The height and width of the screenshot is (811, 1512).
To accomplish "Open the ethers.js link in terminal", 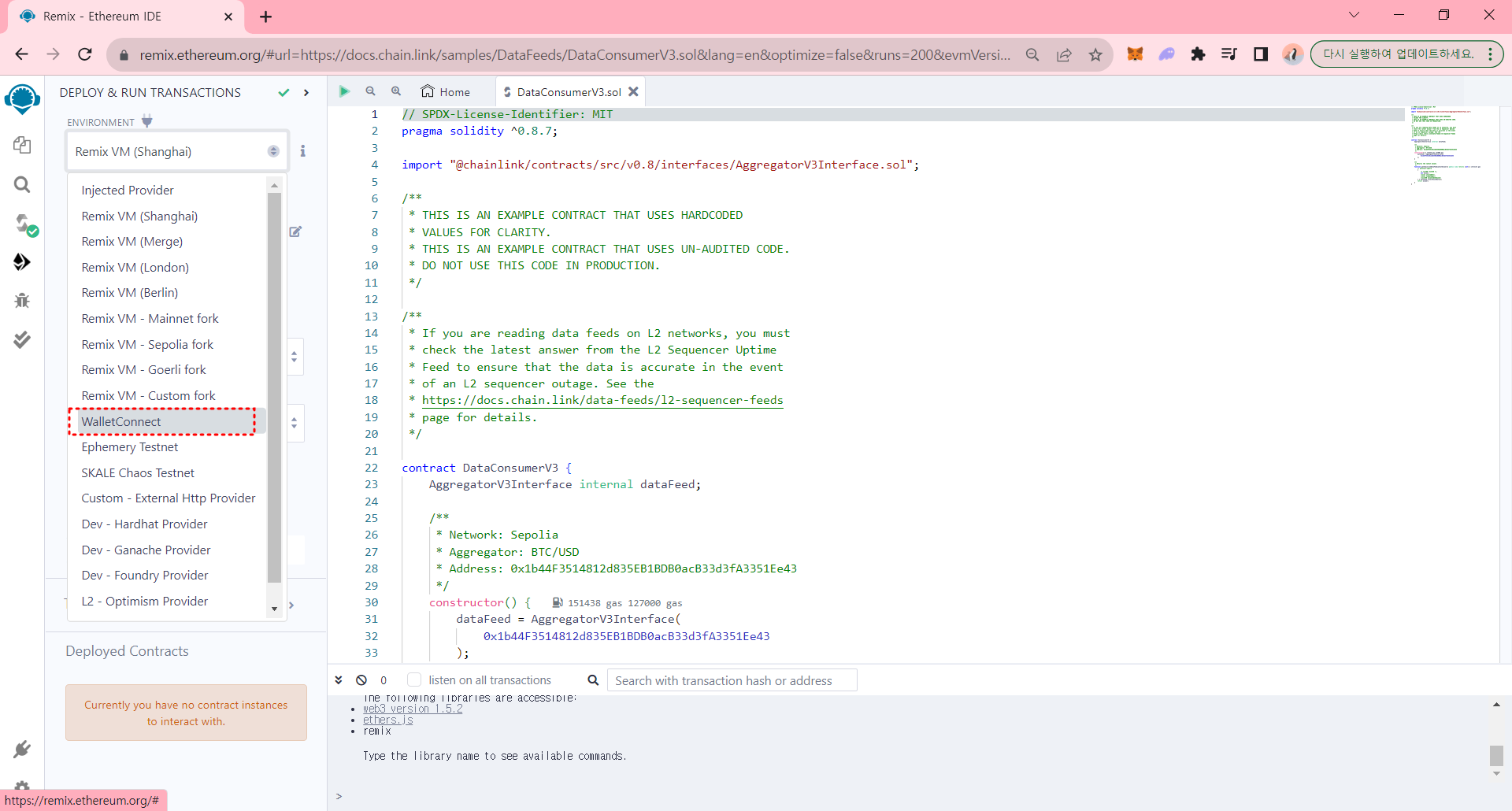I will (x=387, y=720).
